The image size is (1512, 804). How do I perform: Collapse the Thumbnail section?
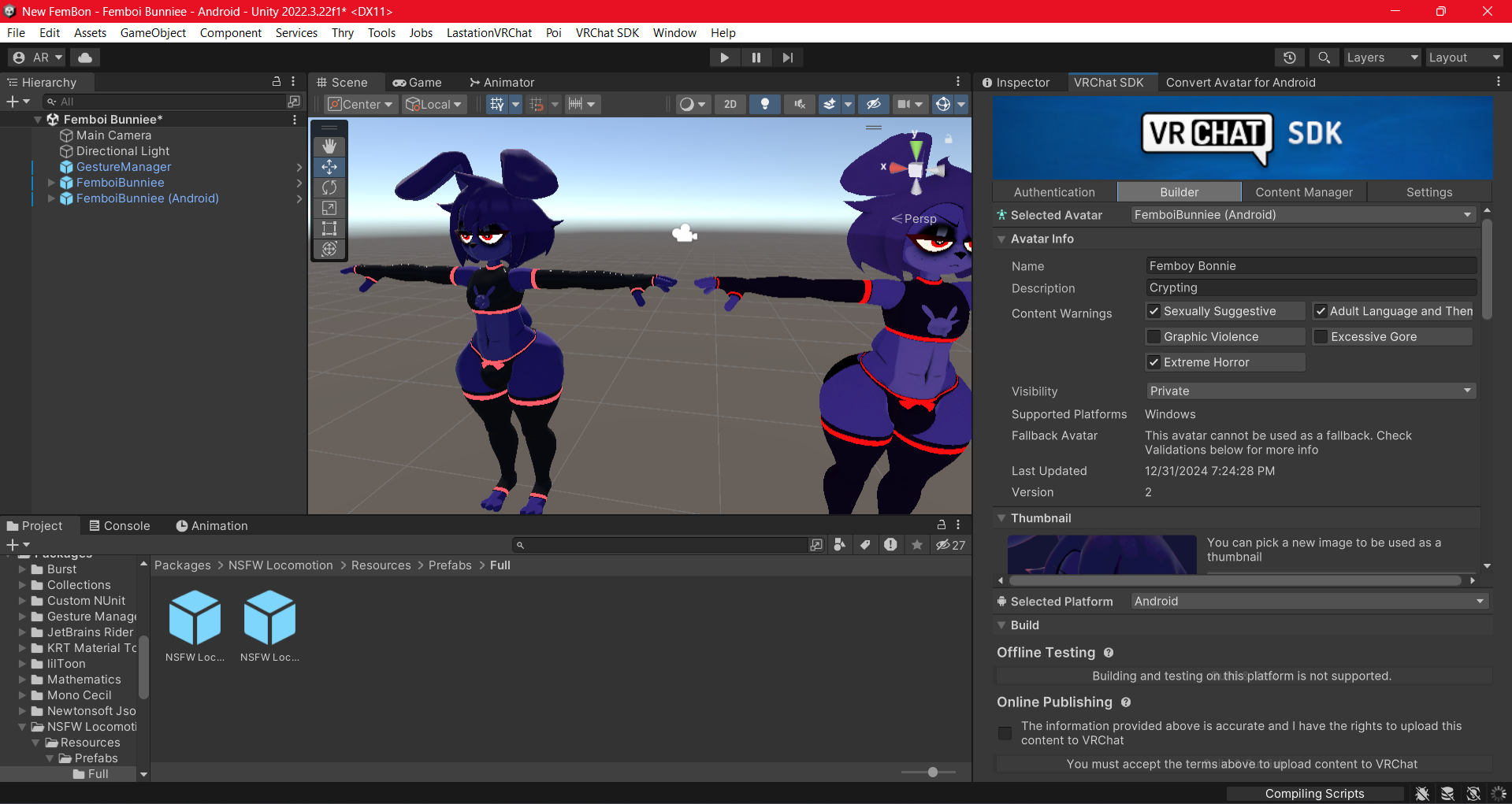[x=1001, y=518]
